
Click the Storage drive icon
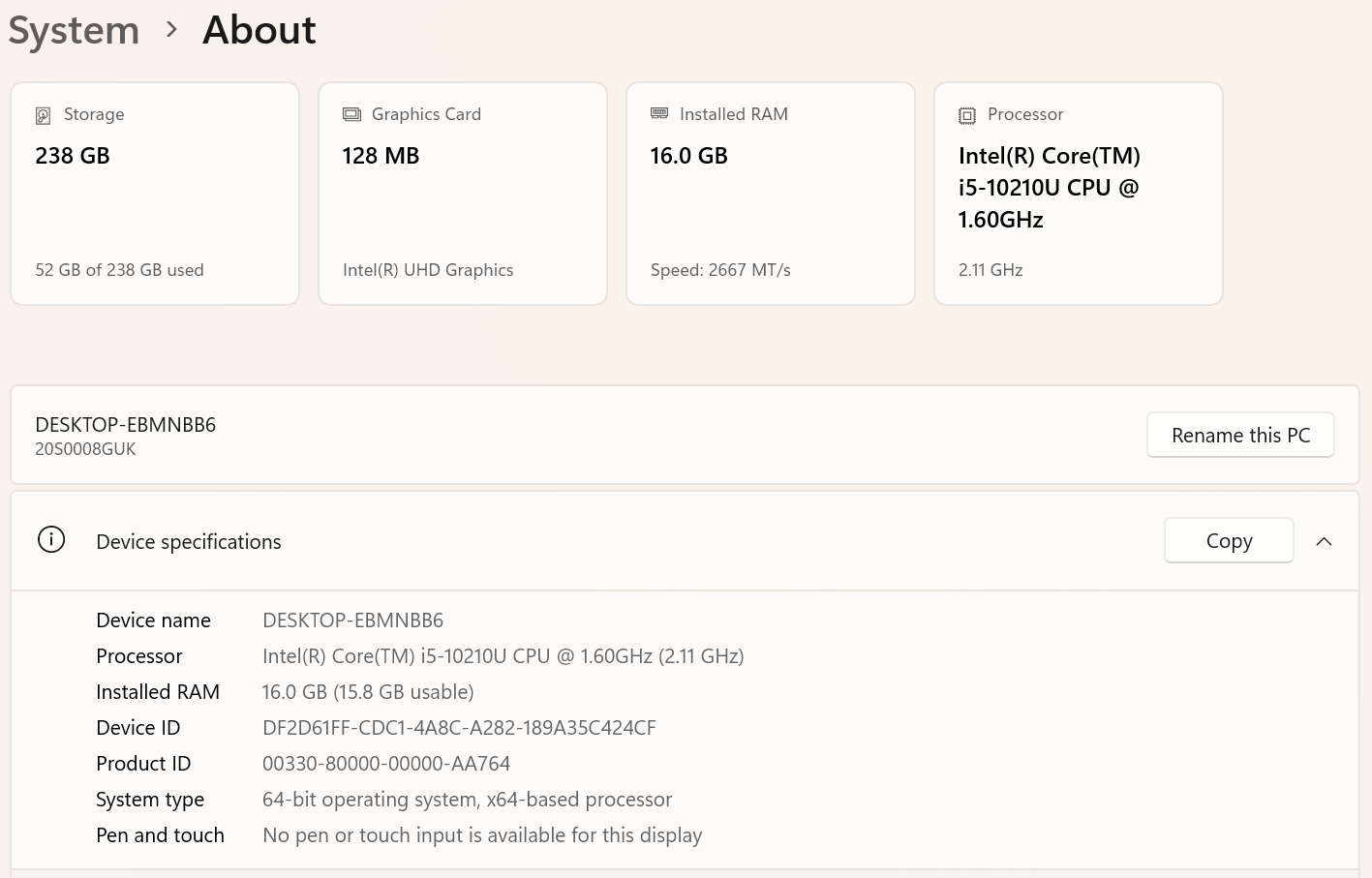coord(43,115)
